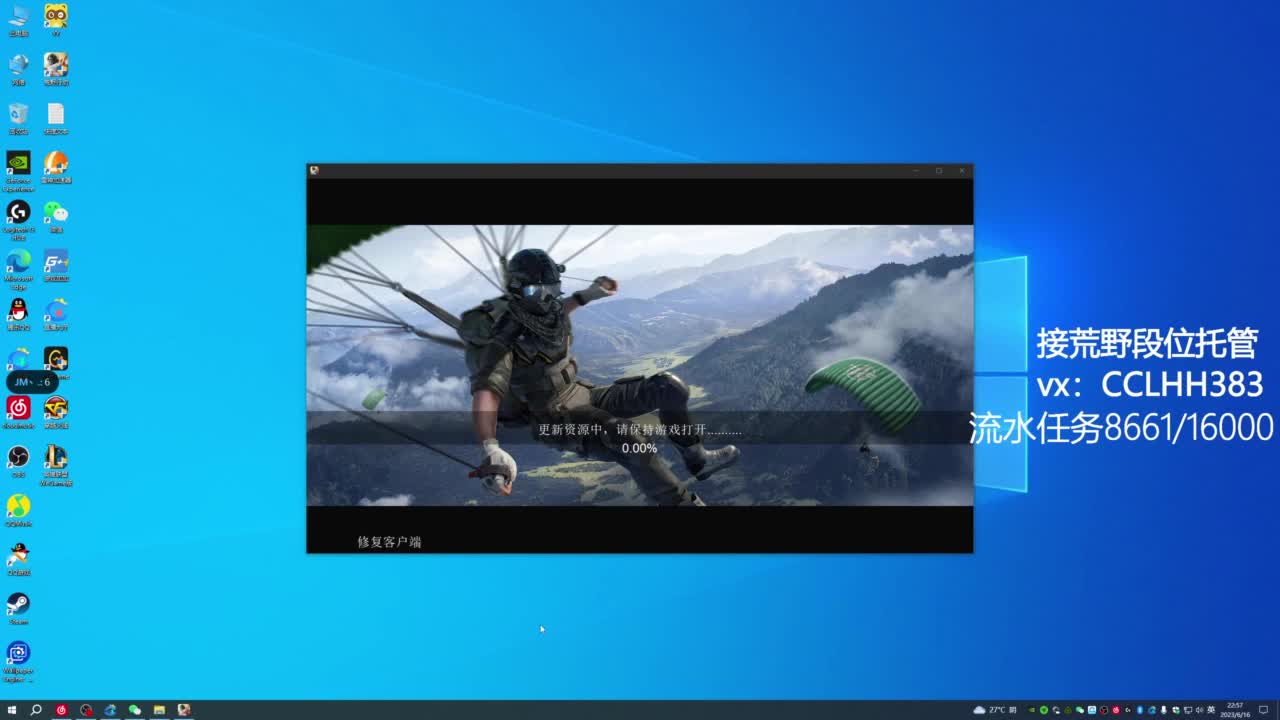The width and height of the screenshot is (1280, 720).
Task: Open WeChat desktop shortcut
Action: (x=56, y=216)
